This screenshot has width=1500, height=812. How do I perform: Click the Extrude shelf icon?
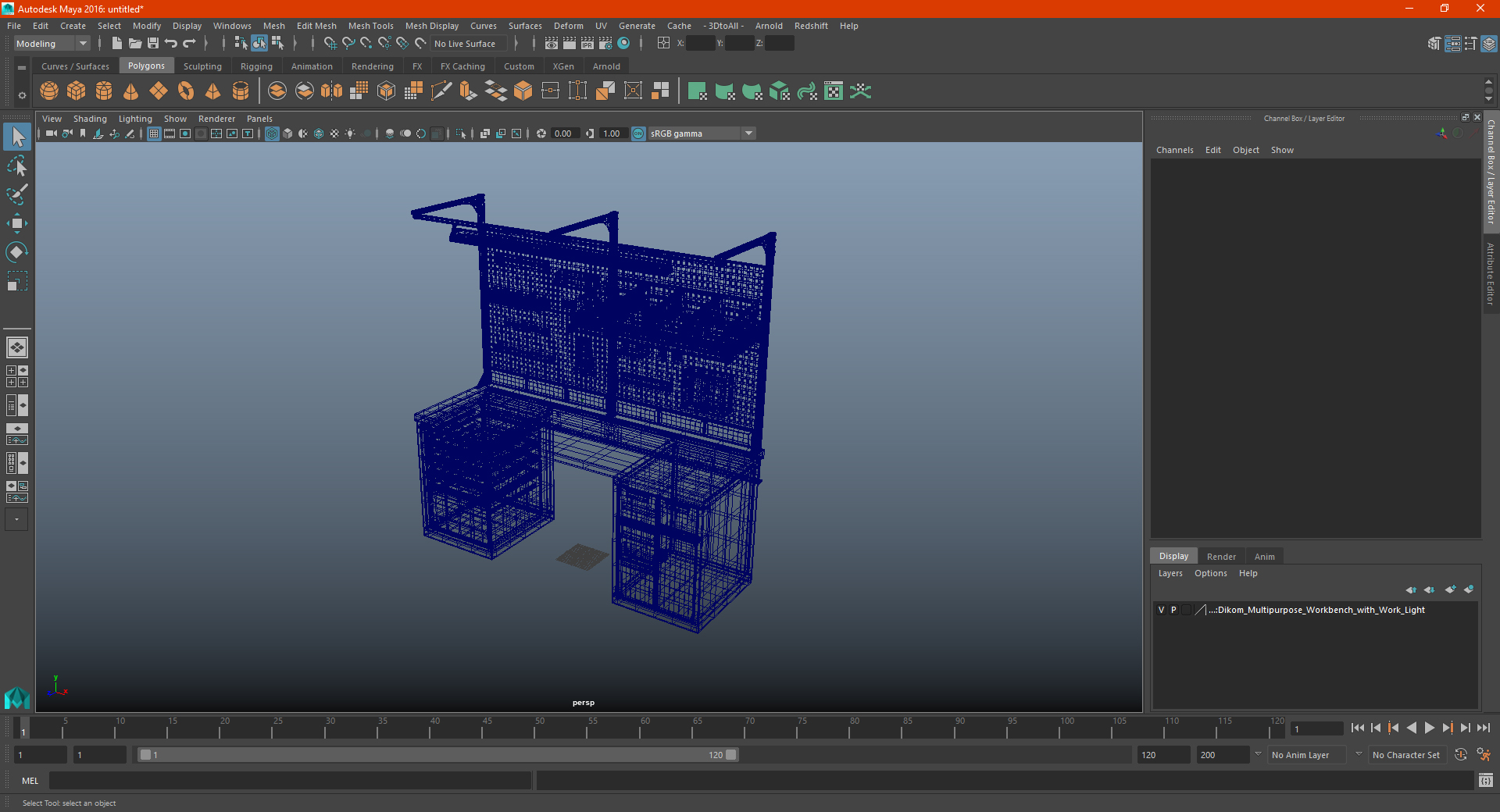pyautogui.click(x=468, y=91)
